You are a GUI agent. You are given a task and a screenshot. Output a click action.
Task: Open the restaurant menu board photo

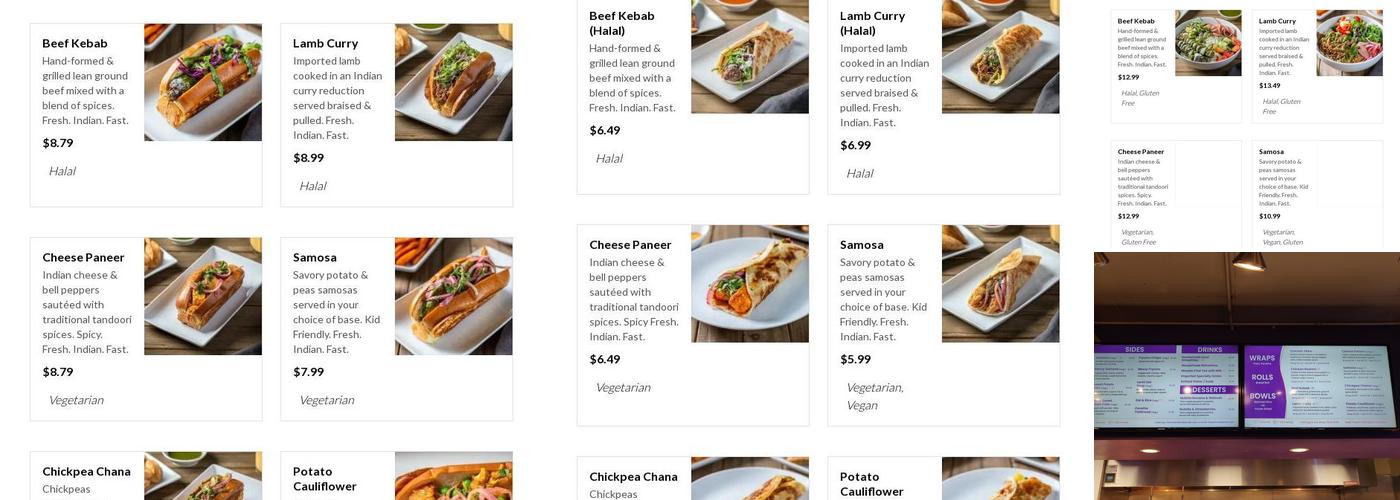click(1246, 375)
